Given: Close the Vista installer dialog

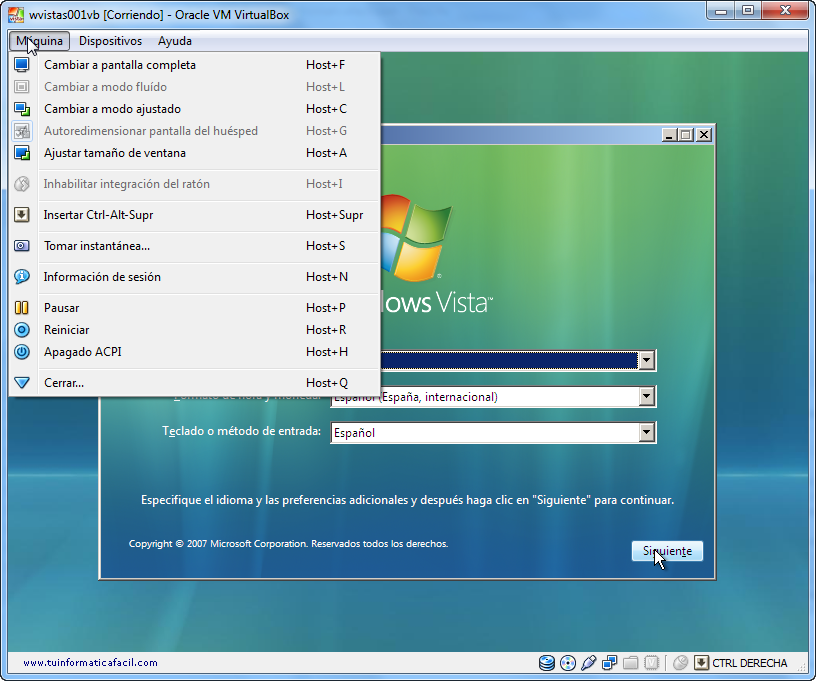Looking at the screenshot, I should pos(704,135).
